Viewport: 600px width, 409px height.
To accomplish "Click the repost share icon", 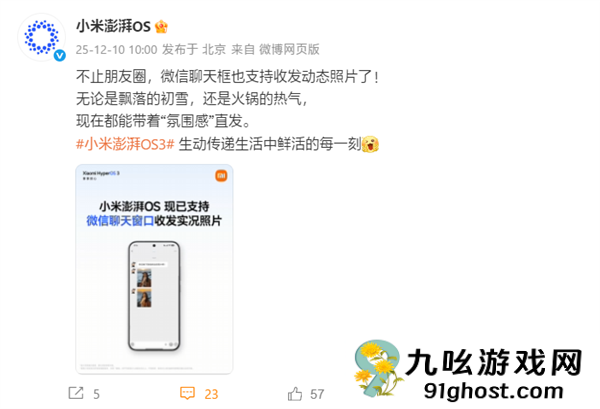I will point(76,393).
